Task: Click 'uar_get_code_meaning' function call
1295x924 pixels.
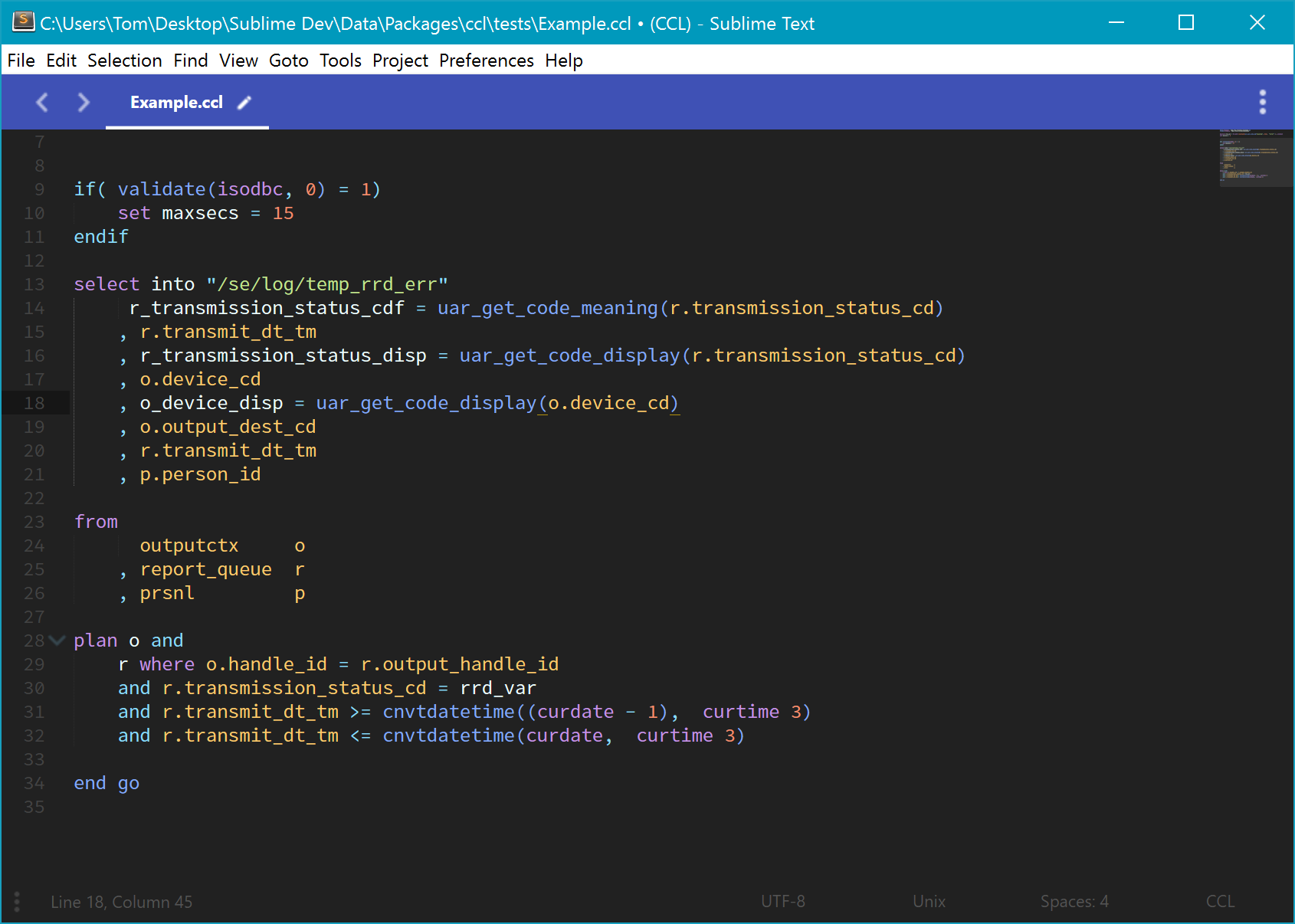Action: [x=548, y=308]
